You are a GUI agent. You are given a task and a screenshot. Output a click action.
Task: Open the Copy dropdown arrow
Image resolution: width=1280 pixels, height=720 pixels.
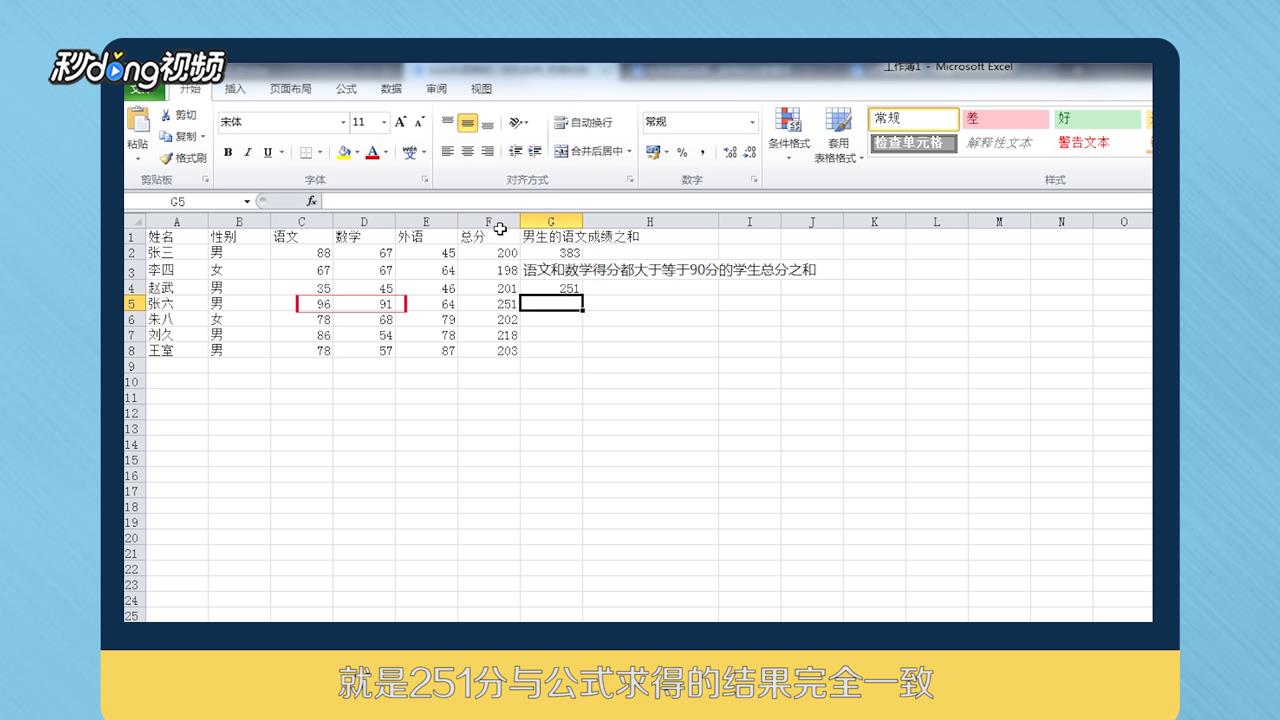pyautogui.click(x=203, y=137)
